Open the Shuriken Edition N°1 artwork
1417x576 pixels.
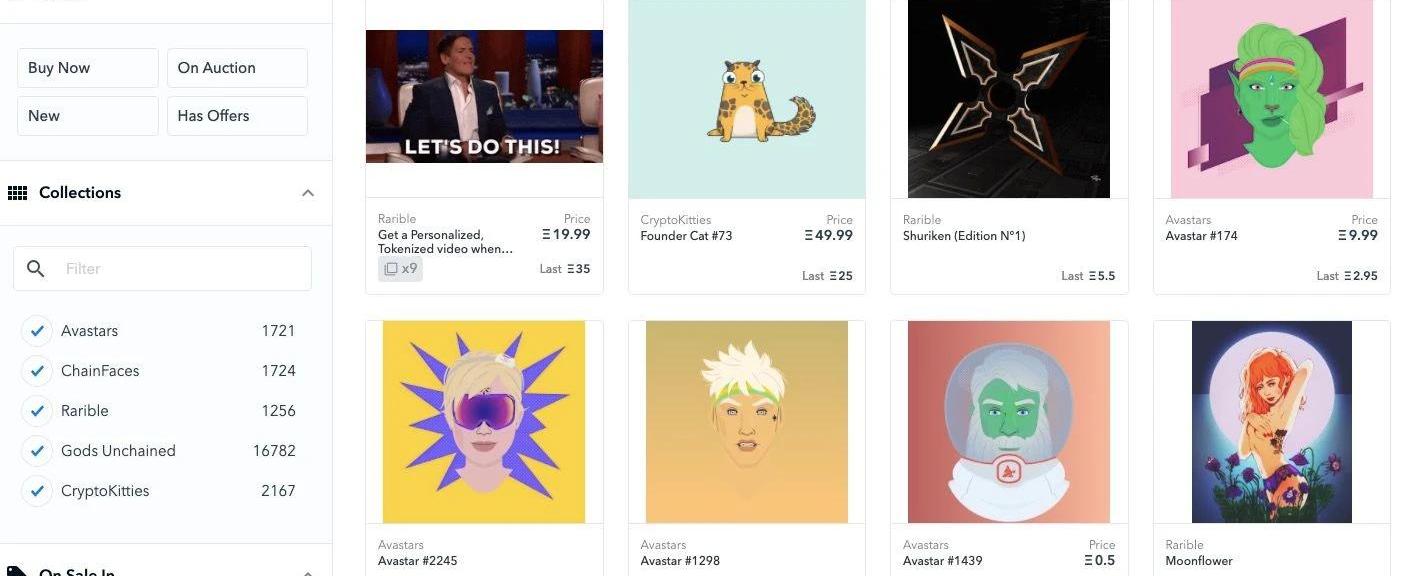(1009, 99)
